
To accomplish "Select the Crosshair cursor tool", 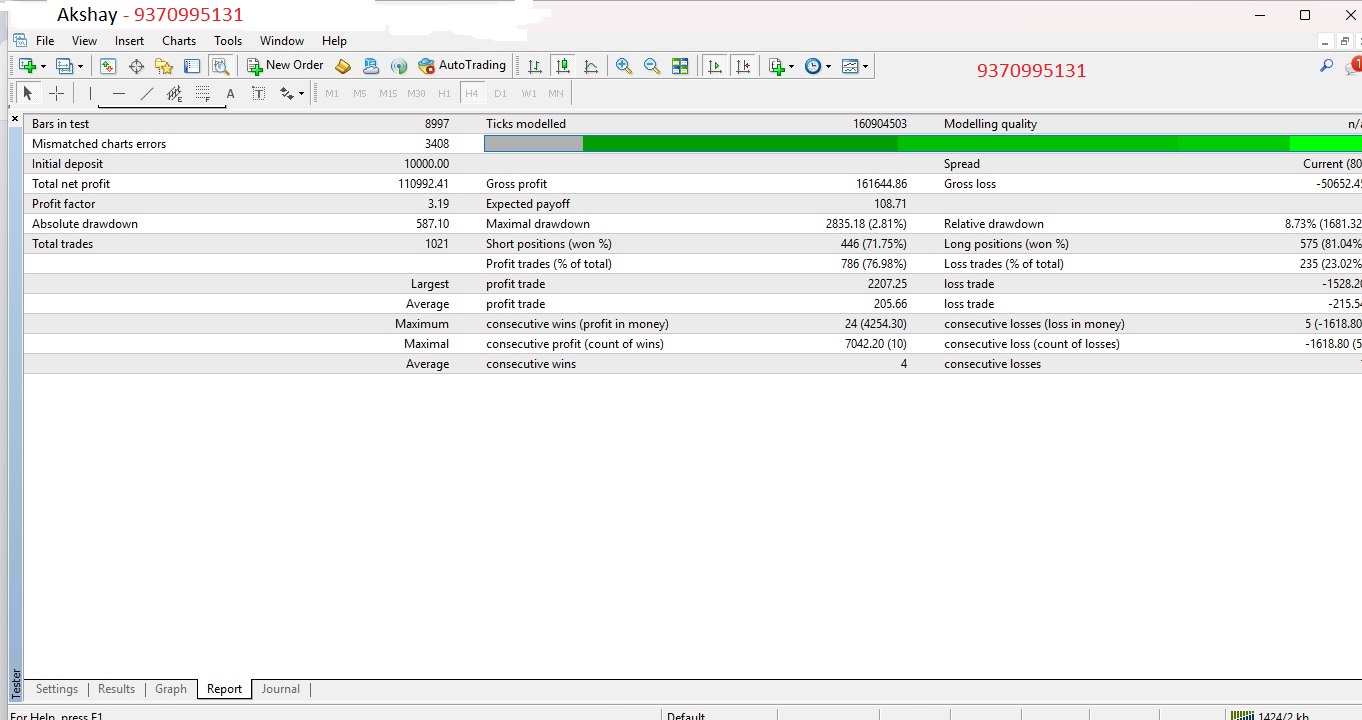I will [57, 93].
